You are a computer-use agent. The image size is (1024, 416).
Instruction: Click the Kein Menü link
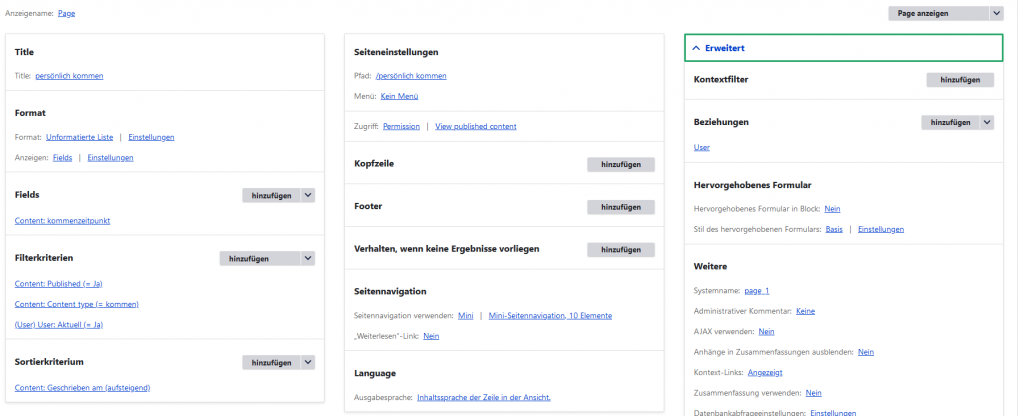[399, 96]
